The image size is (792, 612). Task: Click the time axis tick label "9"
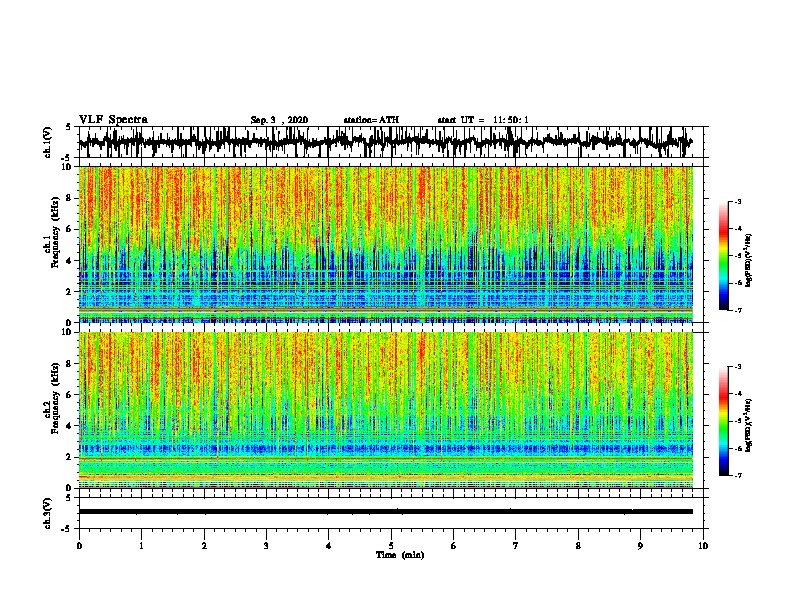[x=640, y=546]
